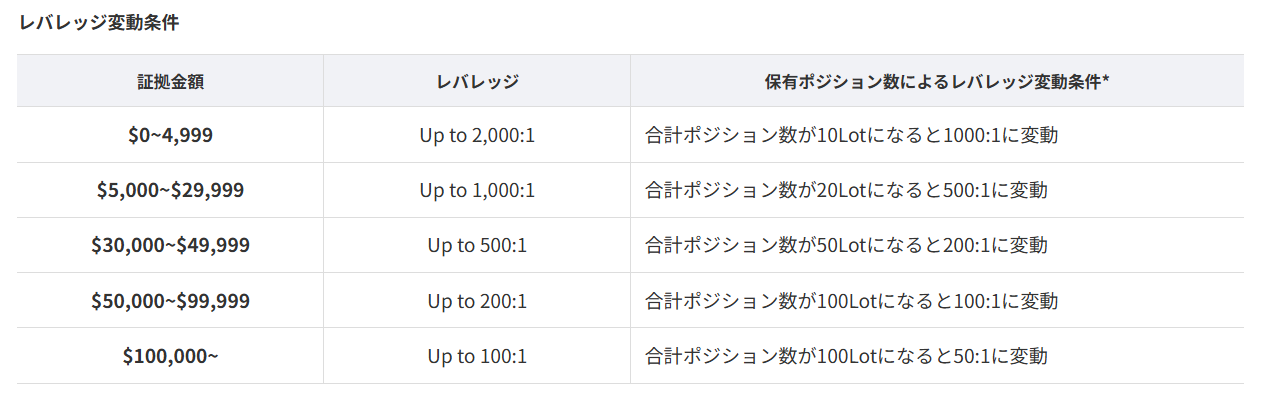Click the Up to 2,000:1 leverage cell
Image resolution: width=1265 pixels, height=407 pixels.
[477, 135]
